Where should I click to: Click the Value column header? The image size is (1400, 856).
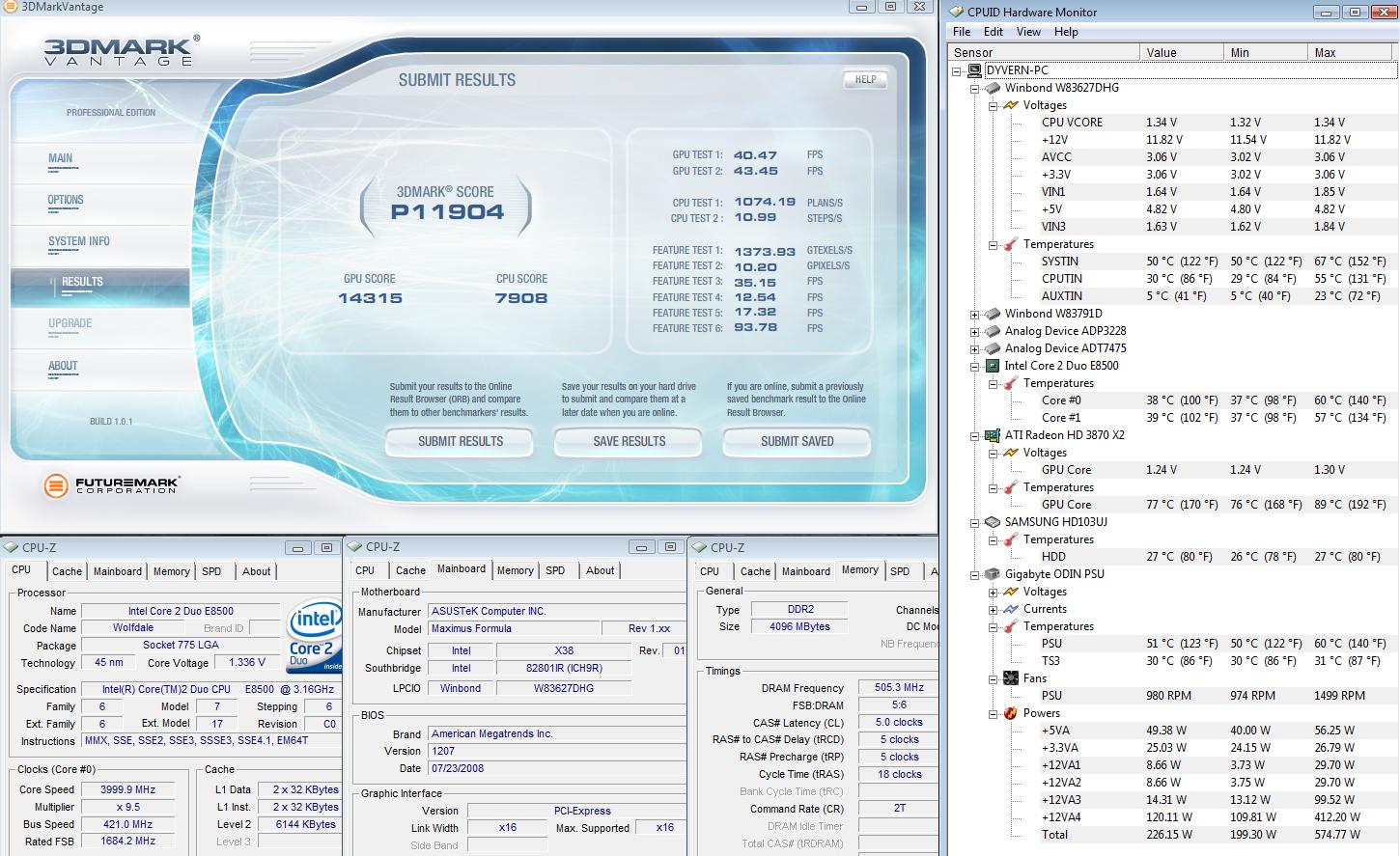[x=1181, y=52]
